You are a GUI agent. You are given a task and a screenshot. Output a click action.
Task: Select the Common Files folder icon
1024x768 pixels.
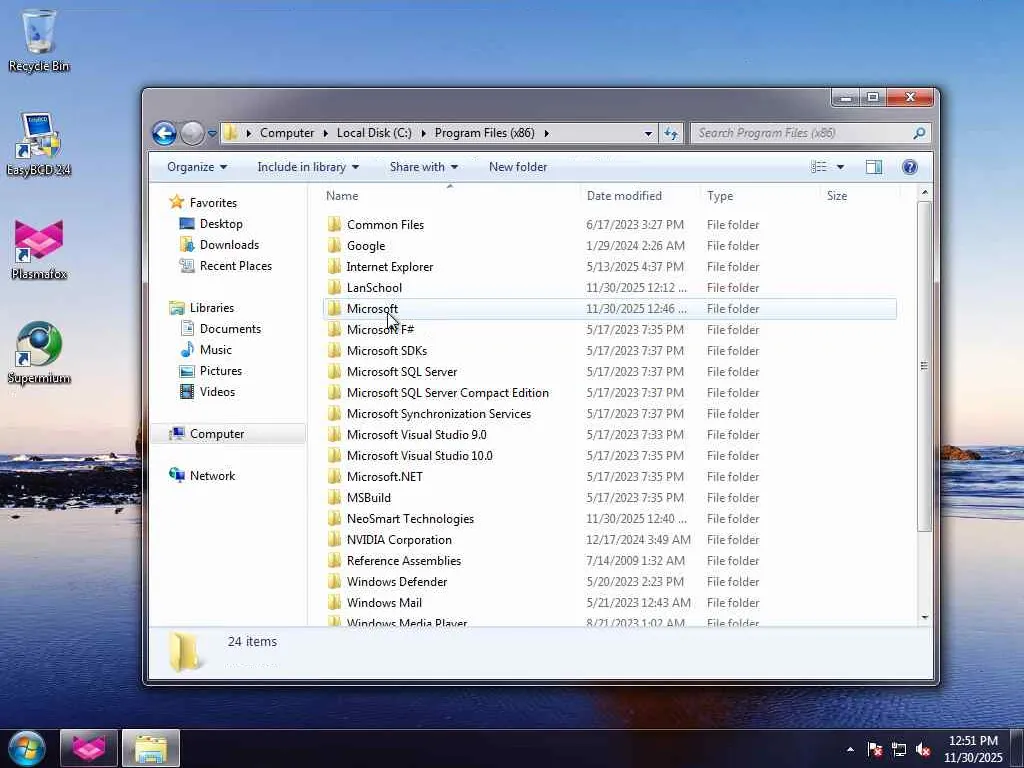tap(334, 225)
